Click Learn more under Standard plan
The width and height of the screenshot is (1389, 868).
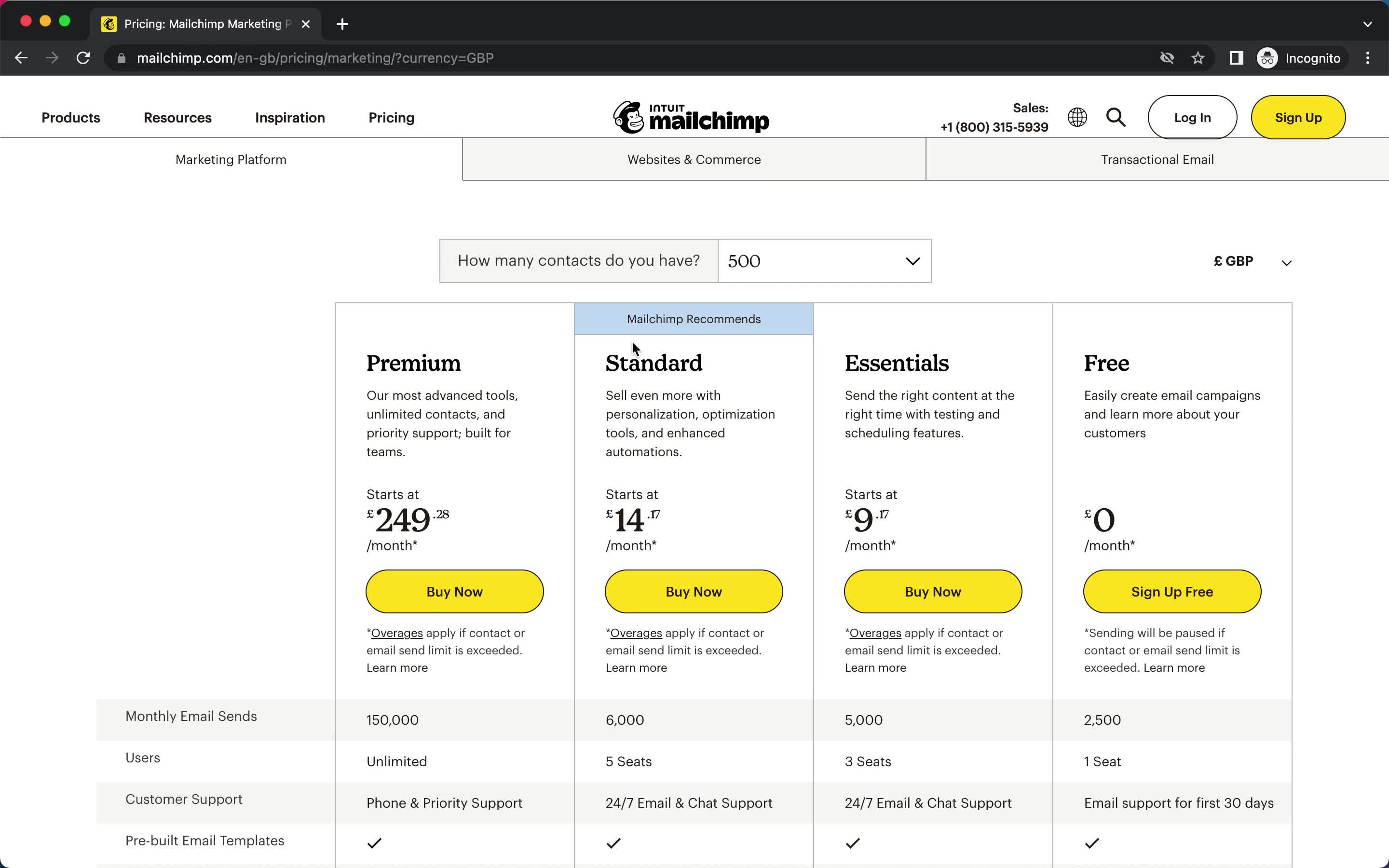636,668
